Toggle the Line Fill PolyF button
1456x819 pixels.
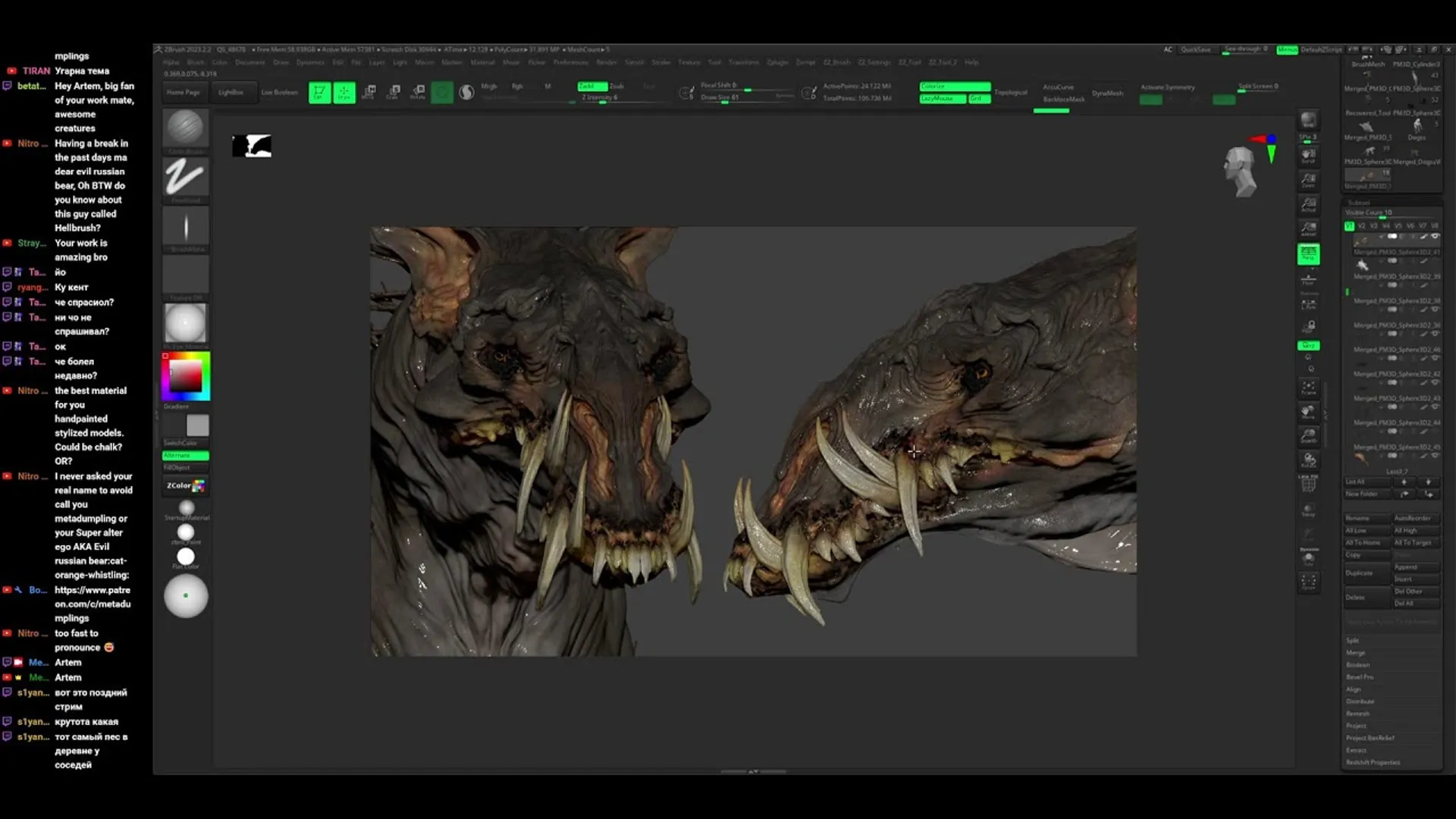coord(1308,483)
